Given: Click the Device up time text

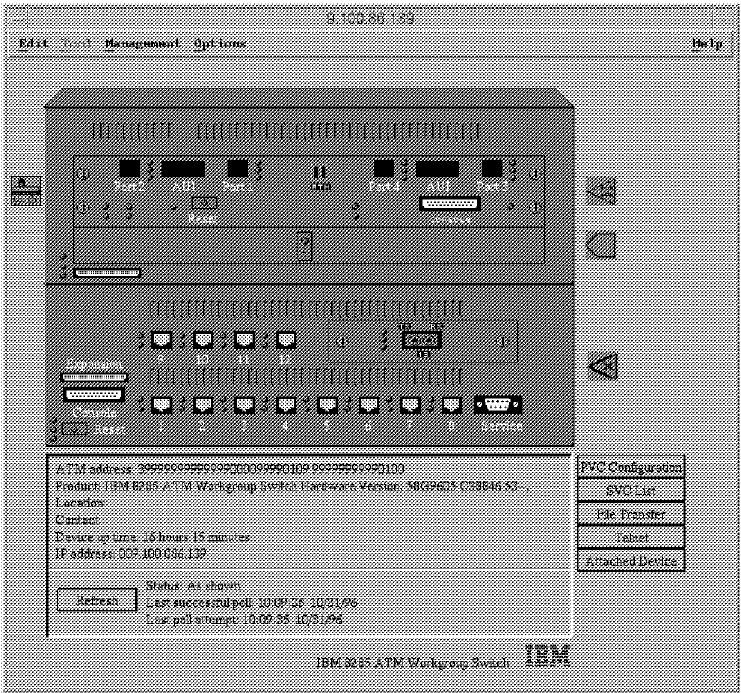Looking at the screenshot, I should point(152,537).
